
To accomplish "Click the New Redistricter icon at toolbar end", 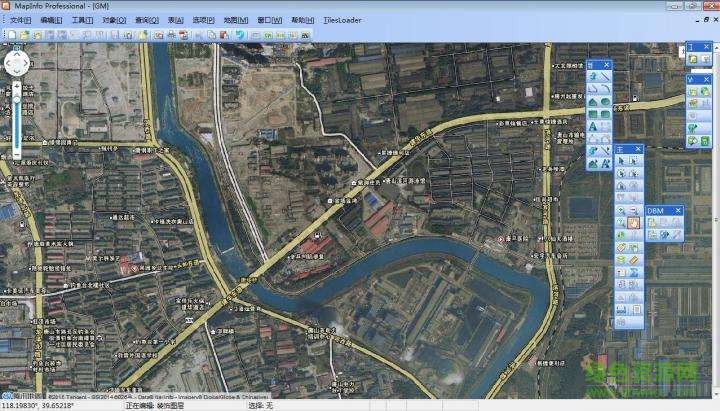I will [x=305, y=35].
